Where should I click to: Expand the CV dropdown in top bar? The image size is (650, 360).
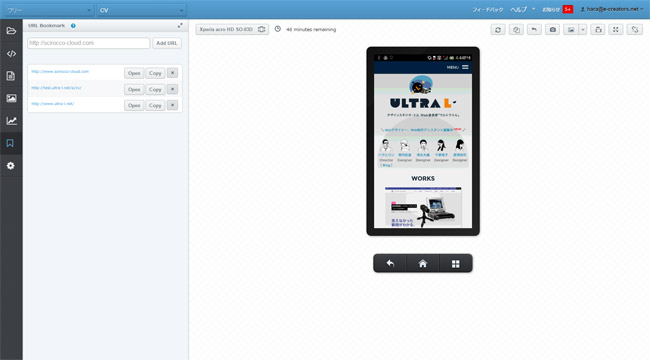[x=141, y=10]
